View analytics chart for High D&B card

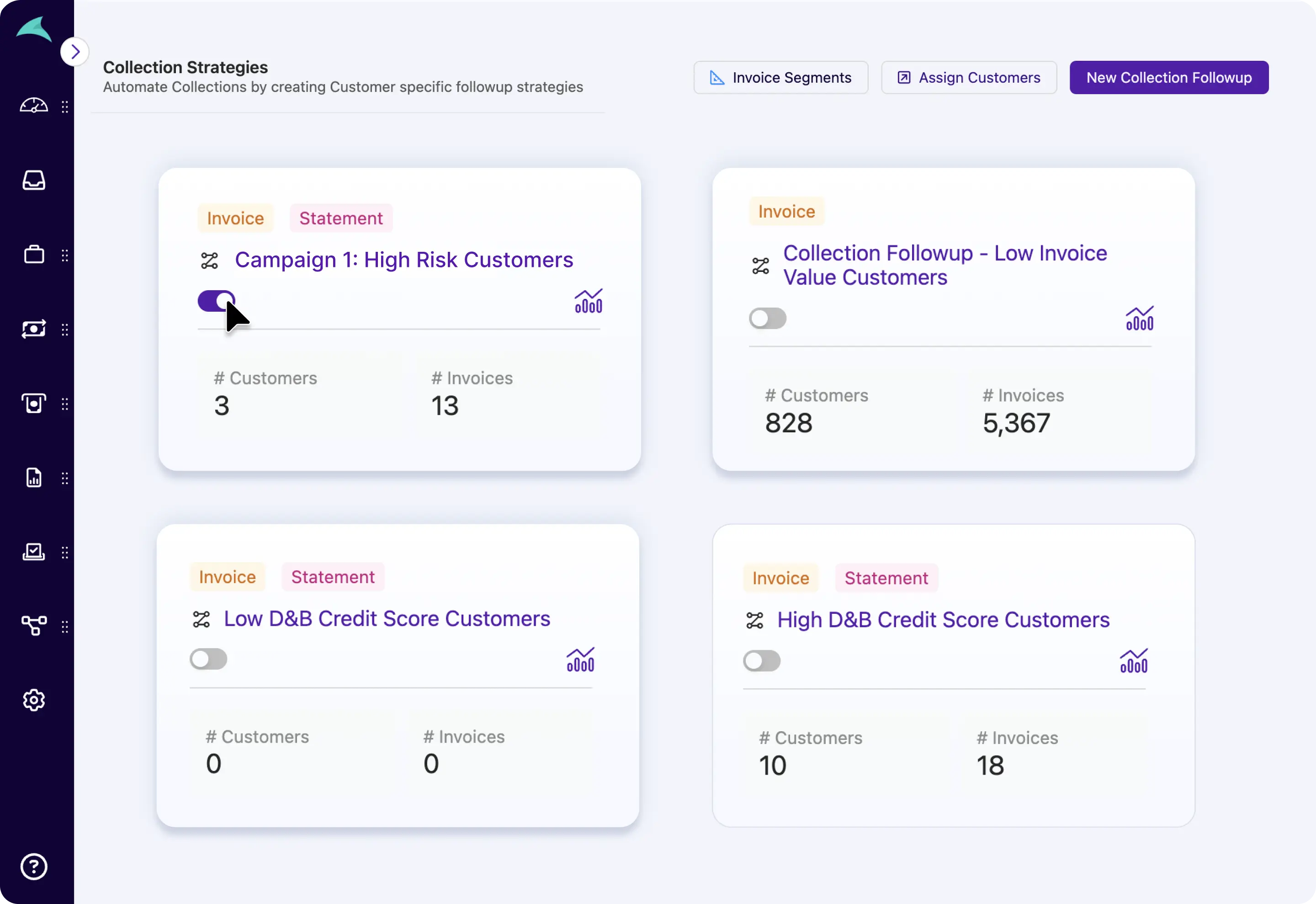(1134, 660)
